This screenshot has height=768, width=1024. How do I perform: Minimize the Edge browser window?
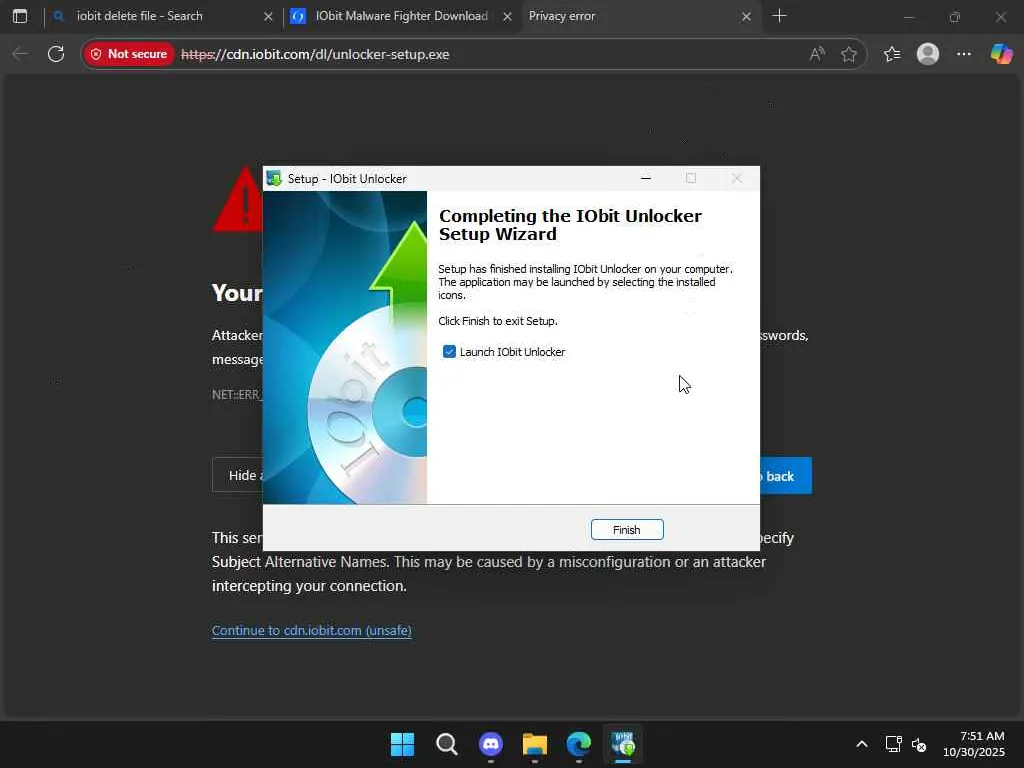(909, 16)
